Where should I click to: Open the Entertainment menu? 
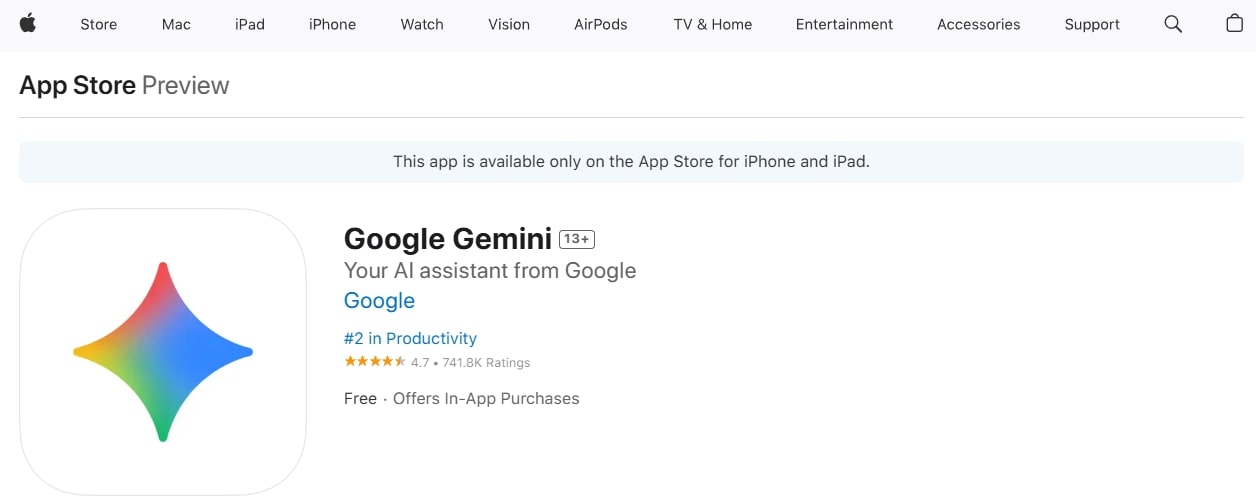[x=845, y=24]
